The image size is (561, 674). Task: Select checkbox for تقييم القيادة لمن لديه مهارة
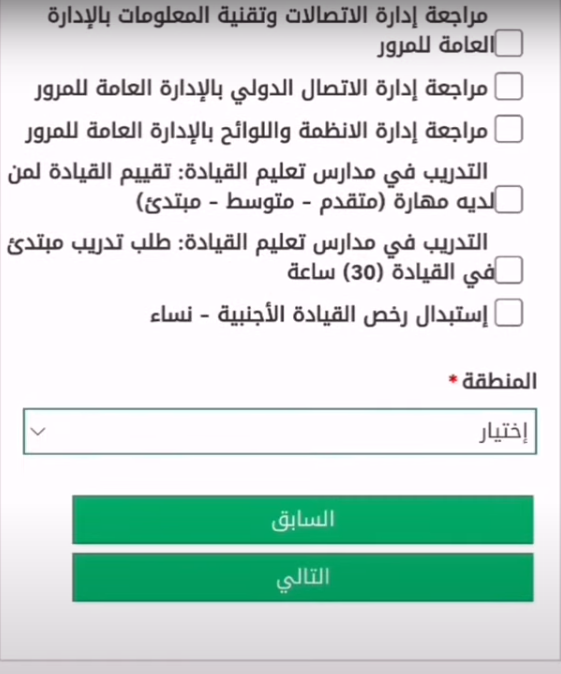coord(509,199)
